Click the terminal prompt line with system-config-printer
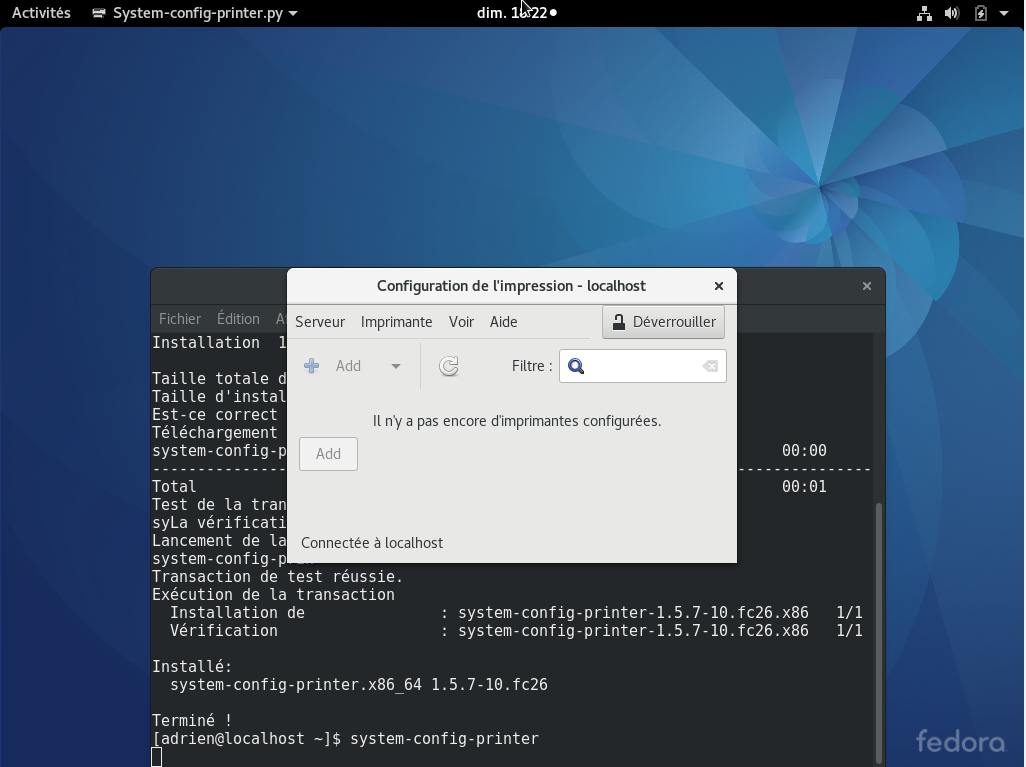Screen dimensions: 1026x767 click(345, 739)
